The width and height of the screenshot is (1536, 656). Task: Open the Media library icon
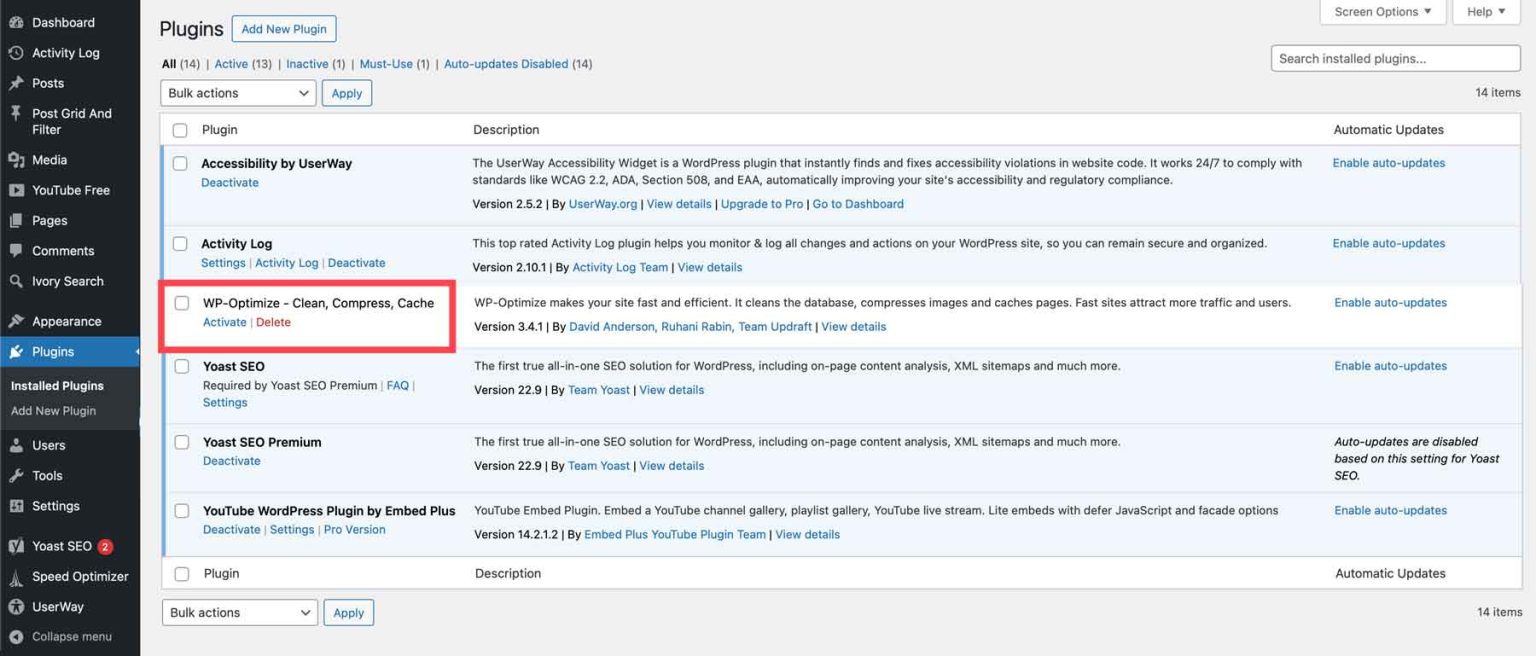[14, 159]
